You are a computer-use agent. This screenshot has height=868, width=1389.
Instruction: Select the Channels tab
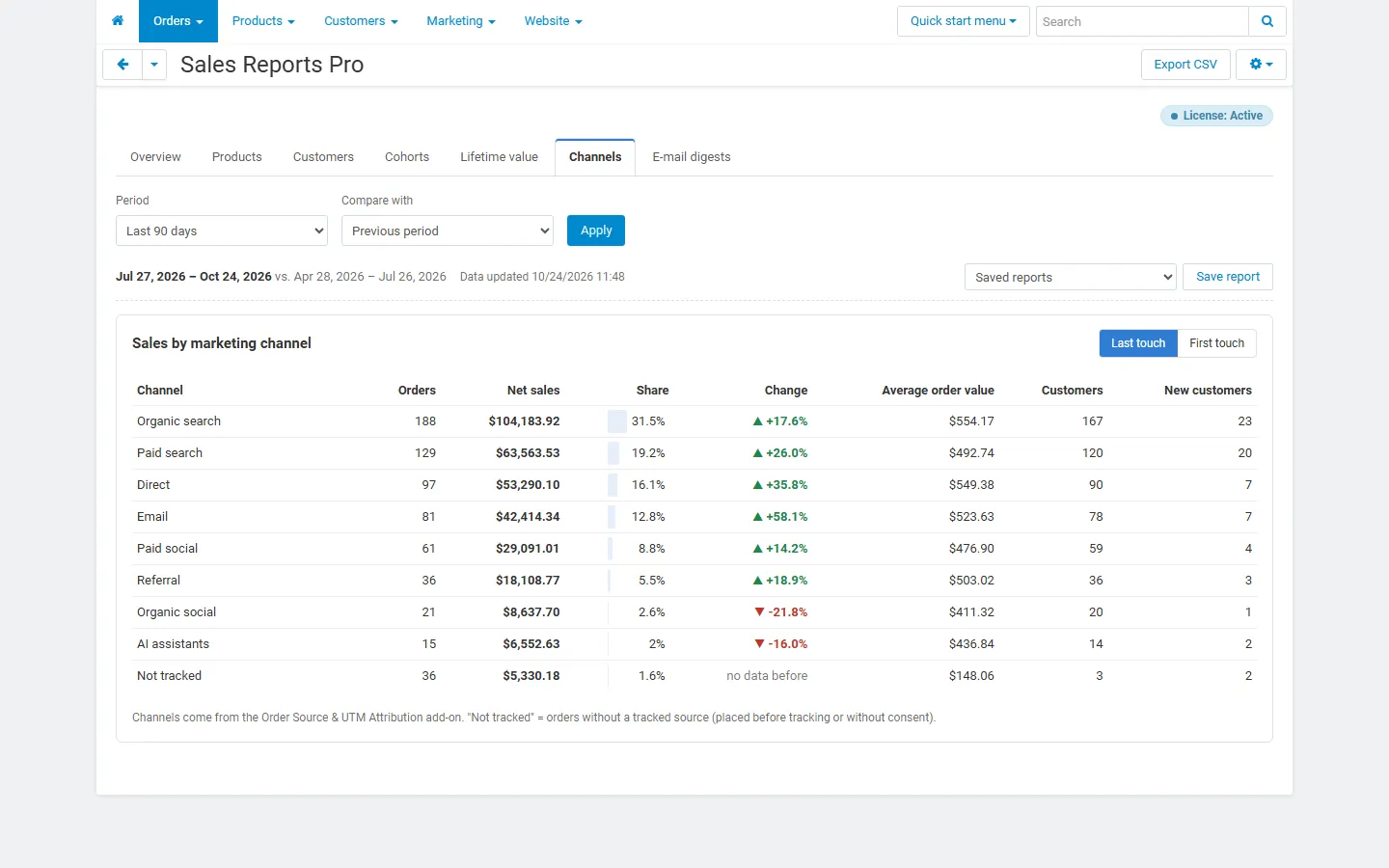[x=595, y=157]
